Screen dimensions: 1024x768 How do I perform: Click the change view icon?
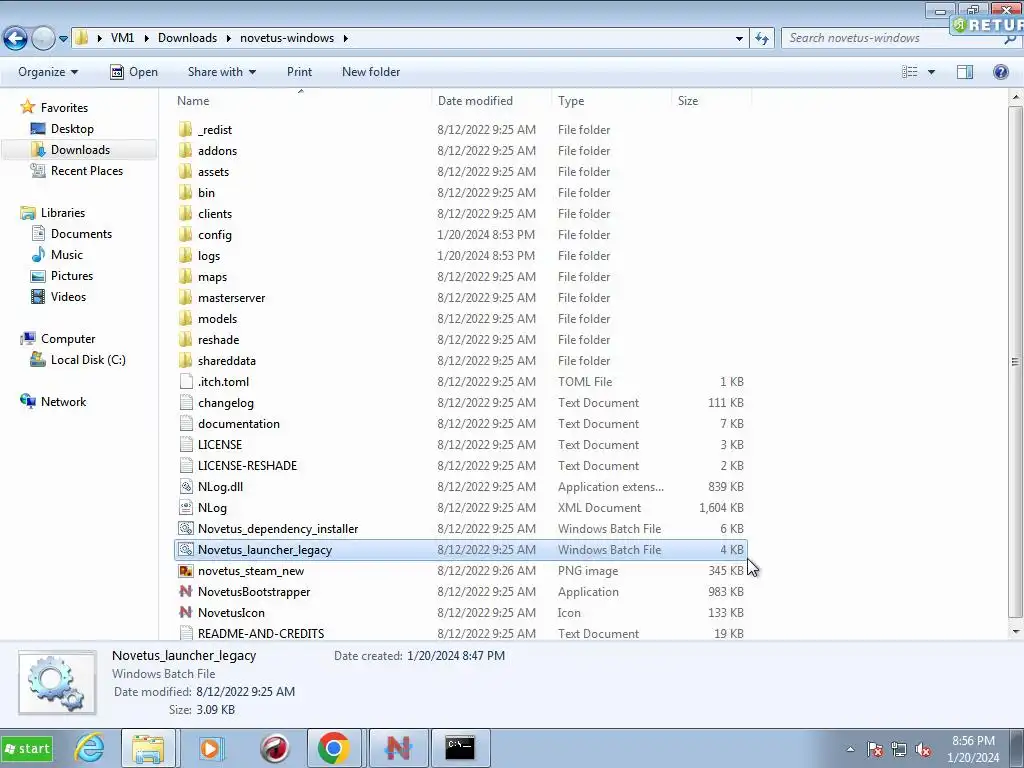pyautogui.click(x=910, y=72)
